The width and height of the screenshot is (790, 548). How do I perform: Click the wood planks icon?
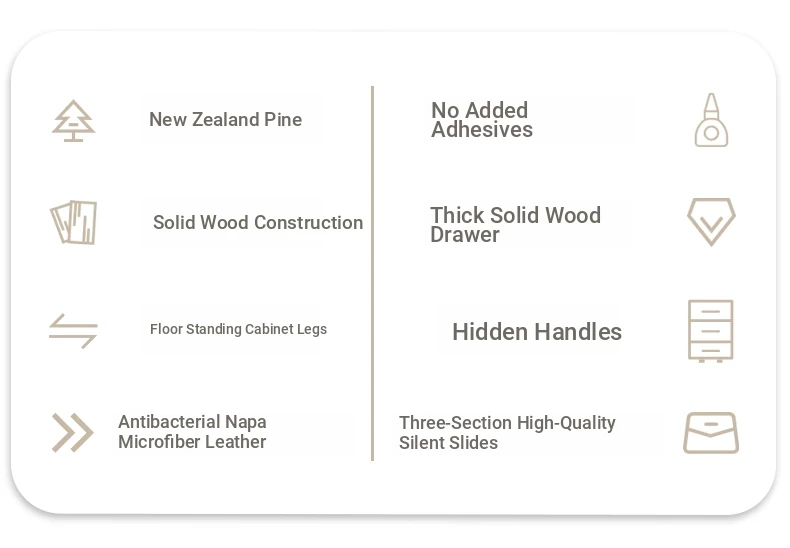pos(74,222)
